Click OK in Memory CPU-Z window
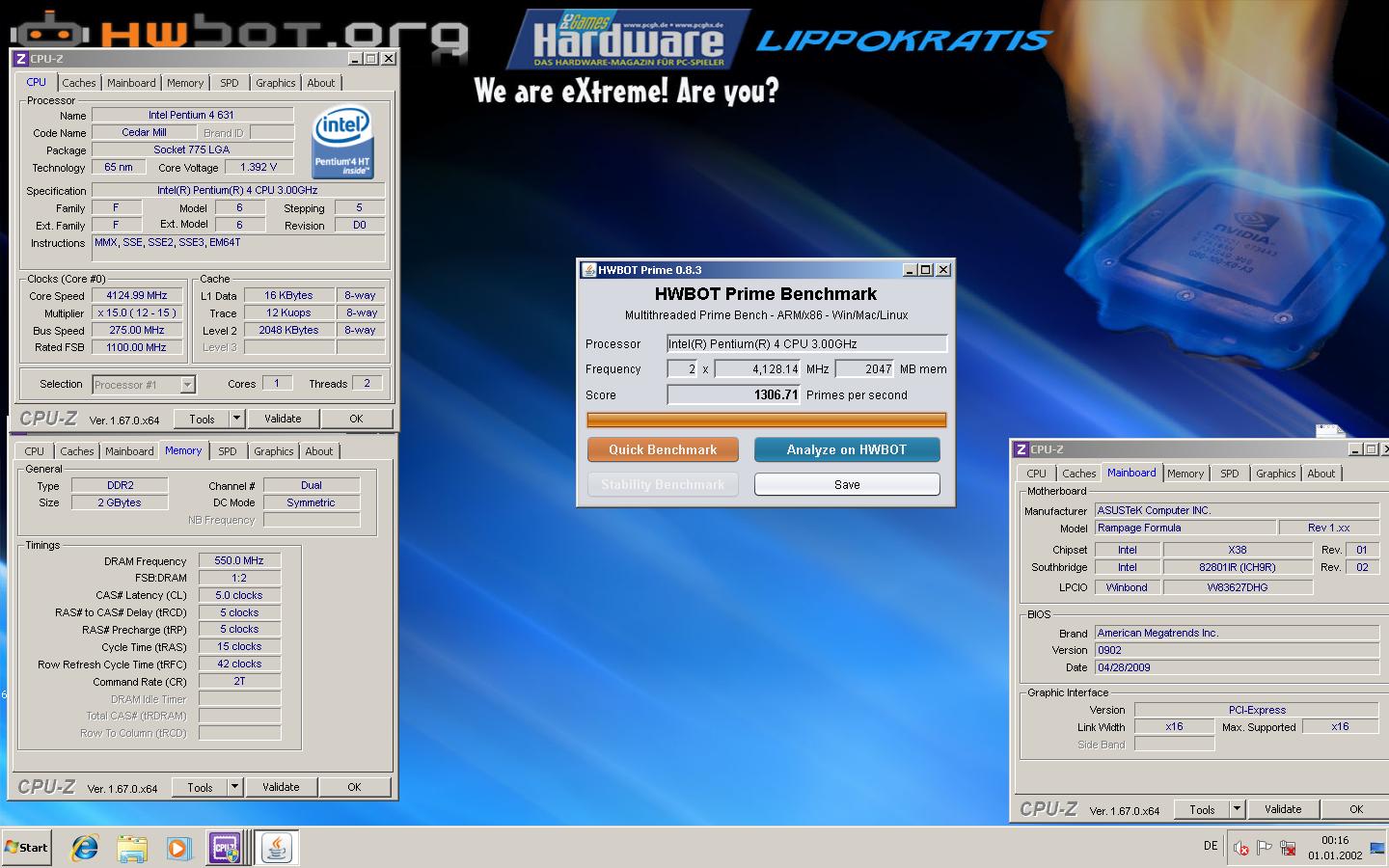Screen dimensions: 1389x868 click(x=355, y=787)
